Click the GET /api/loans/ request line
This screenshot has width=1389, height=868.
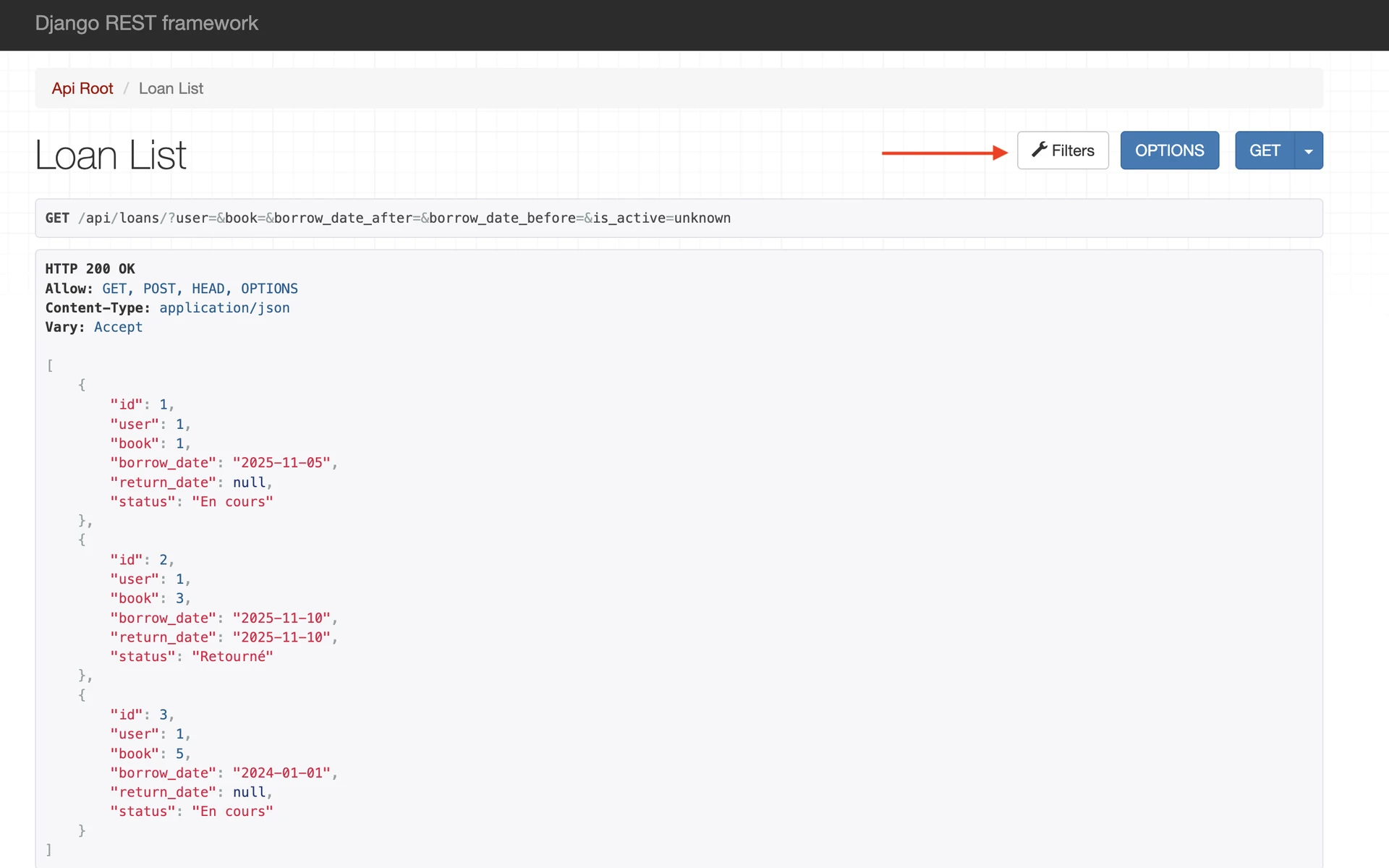[x=388, y=218]
